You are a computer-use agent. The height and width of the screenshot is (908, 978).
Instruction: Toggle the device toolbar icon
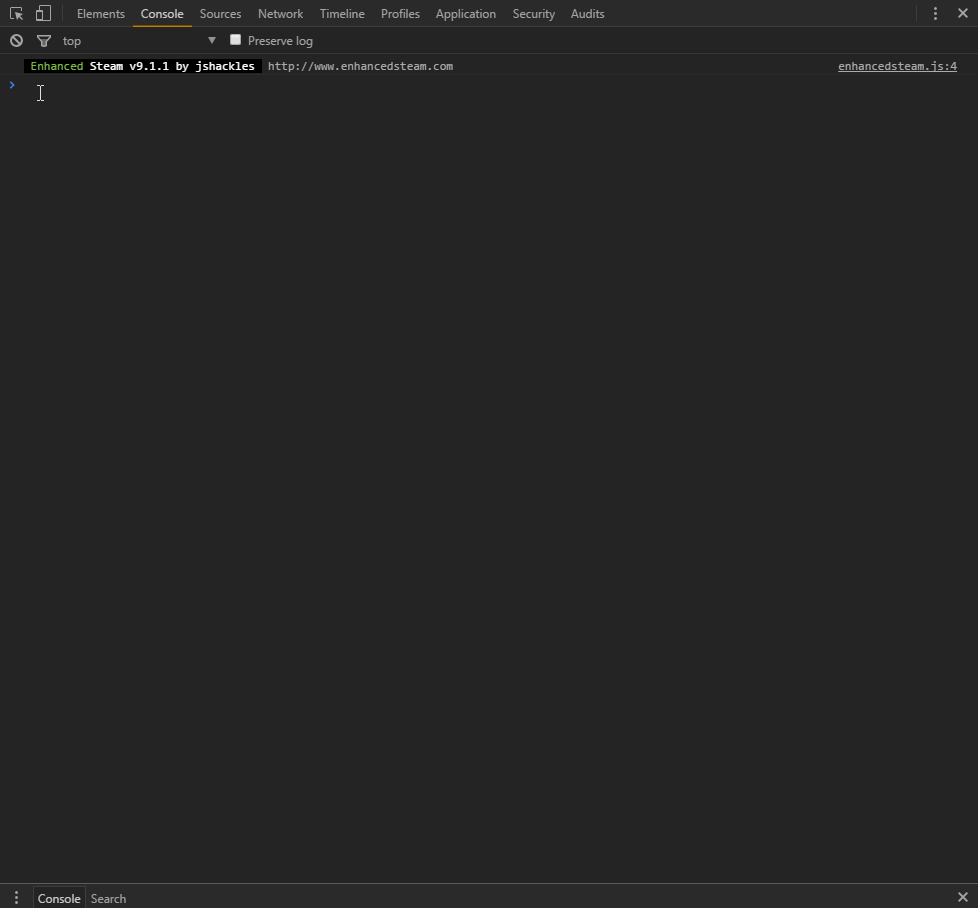point(43,13)
